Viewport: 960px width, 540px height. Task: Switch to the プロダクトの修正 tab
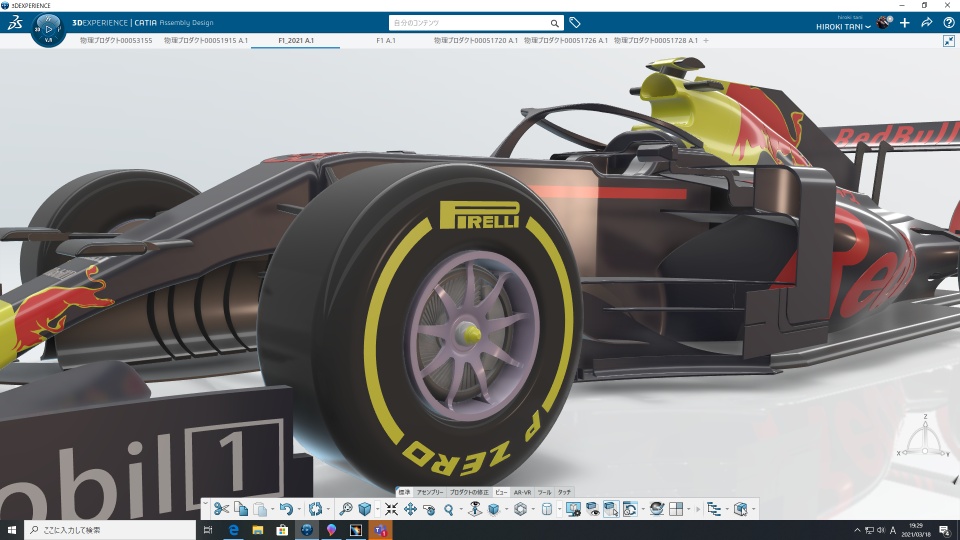pos(469,492)
